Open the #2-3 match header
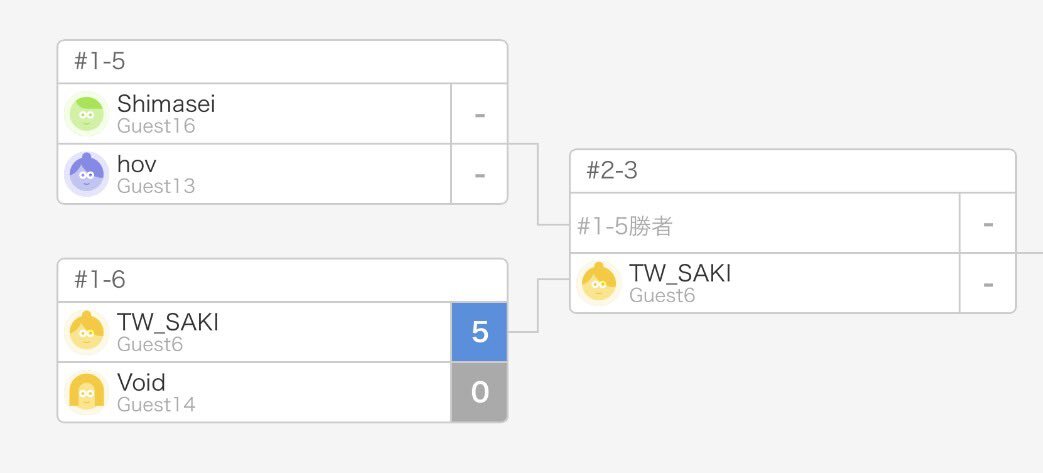This screenshot has height=473, width=1043. point(792,171)
